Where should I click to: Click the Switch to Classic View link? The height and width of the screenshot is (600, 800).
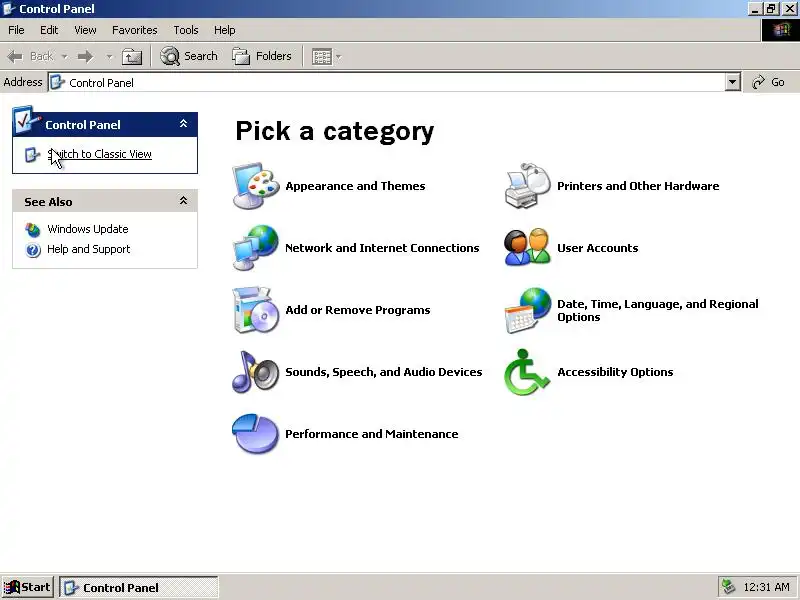click(x=99, y=154)
